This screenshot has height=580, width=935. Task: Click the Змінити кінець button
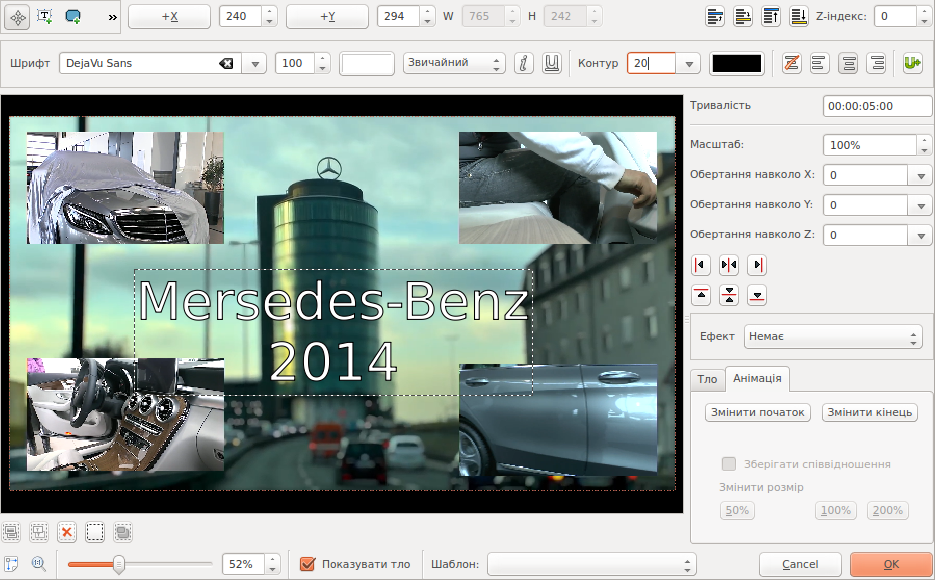pos(869,412)
